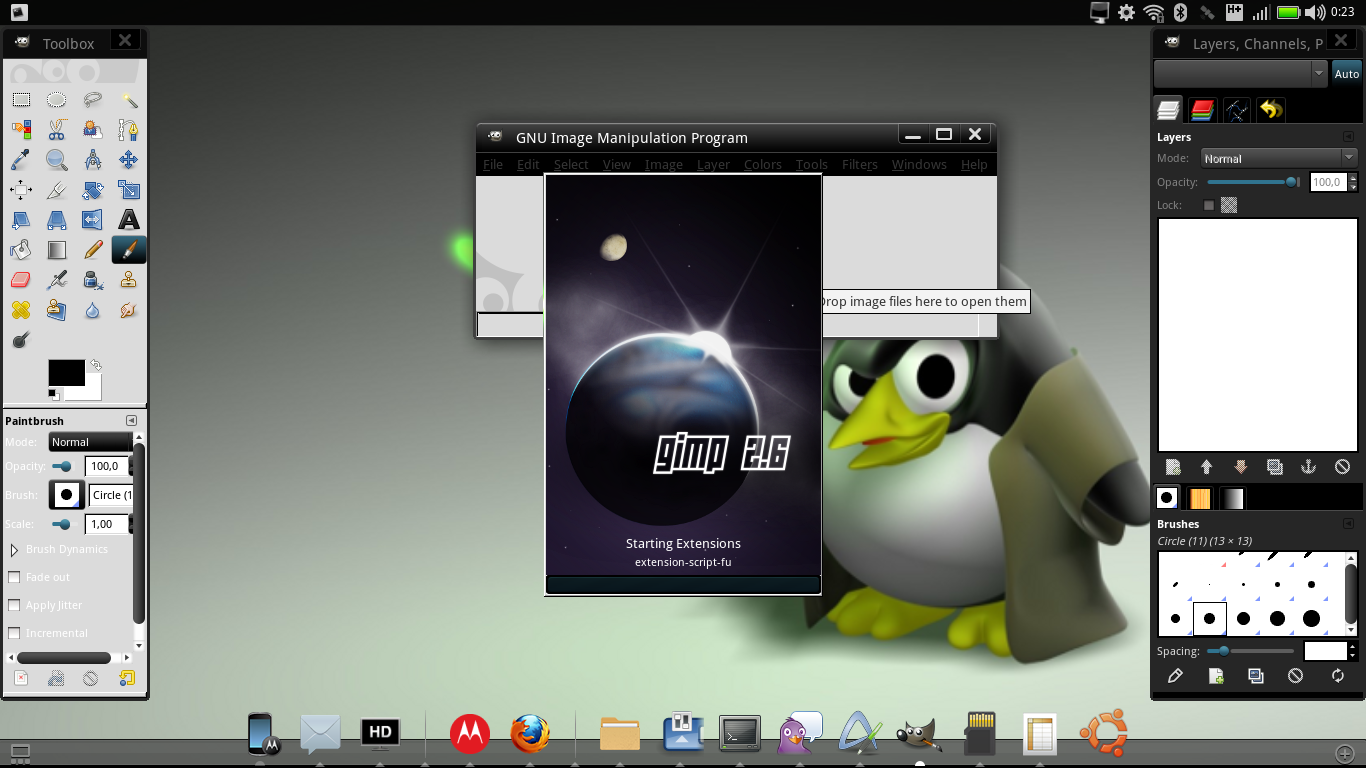Screen dimensions: 1366x768
Task: Activate the Zoom magnifier tool
Action: tap(57, 160)
